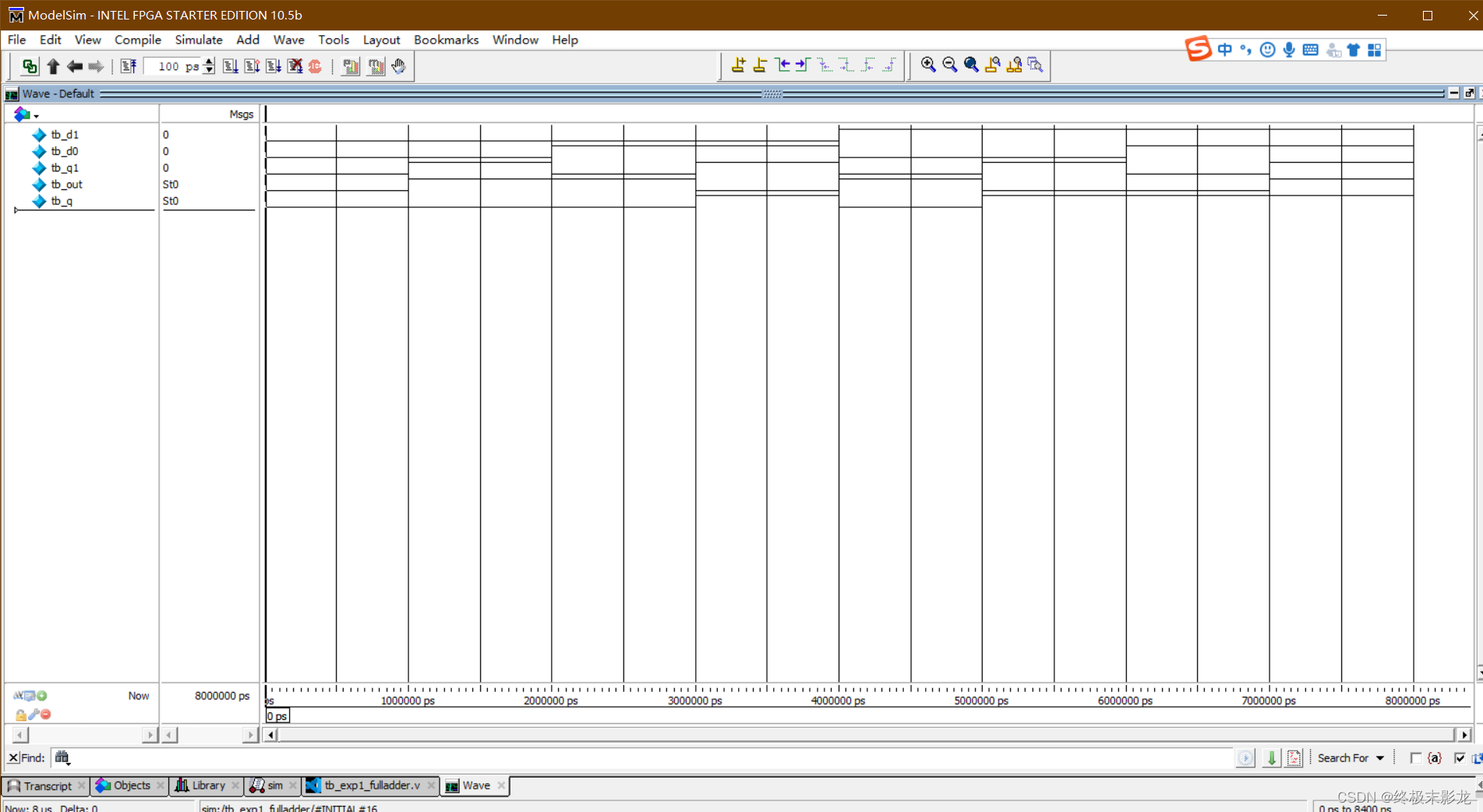Open the Tools menu

pos(334,40)
